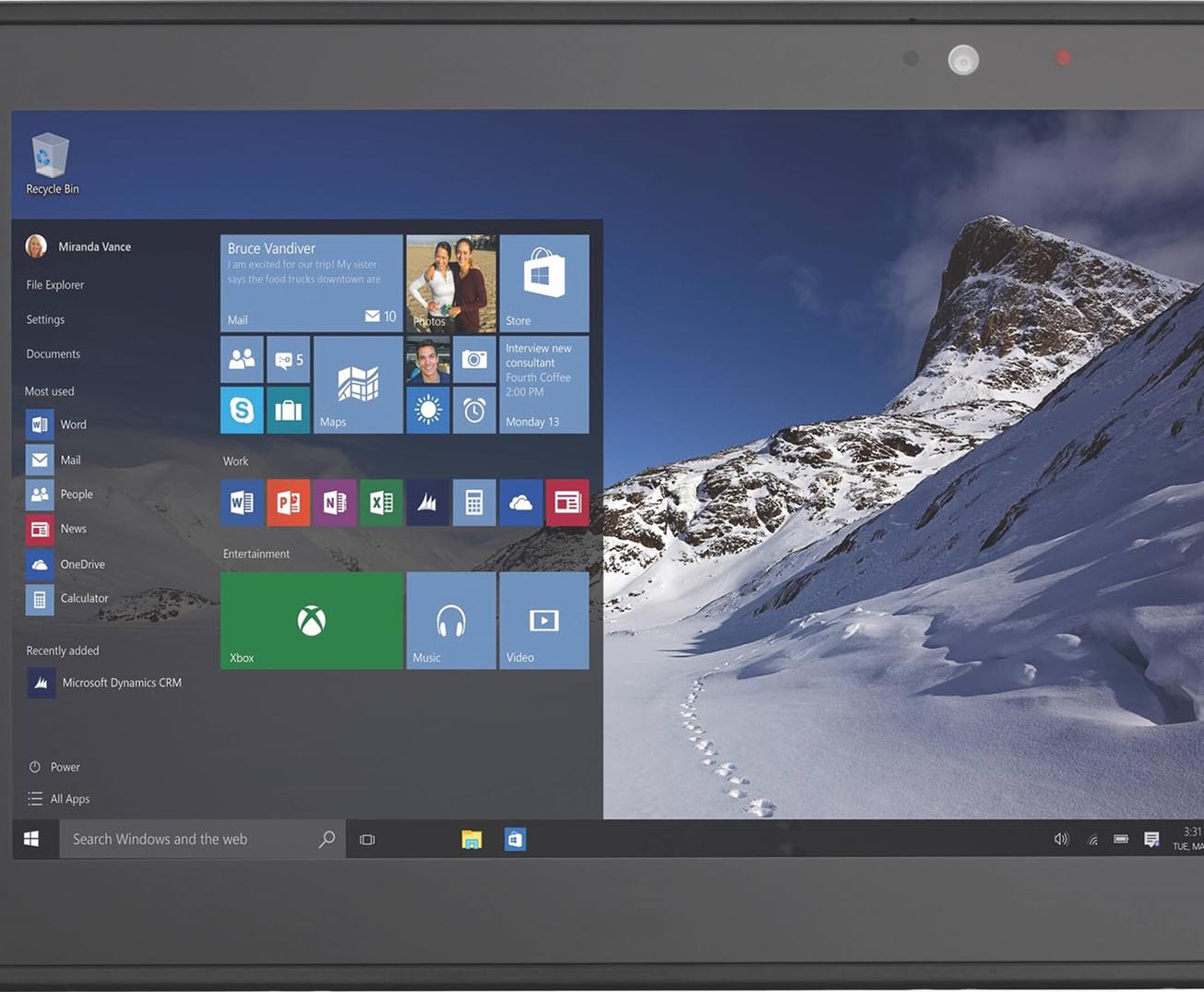1204x992 pixels.
Task: Open the Messaging tile showing 5
Action: point(288,360)
